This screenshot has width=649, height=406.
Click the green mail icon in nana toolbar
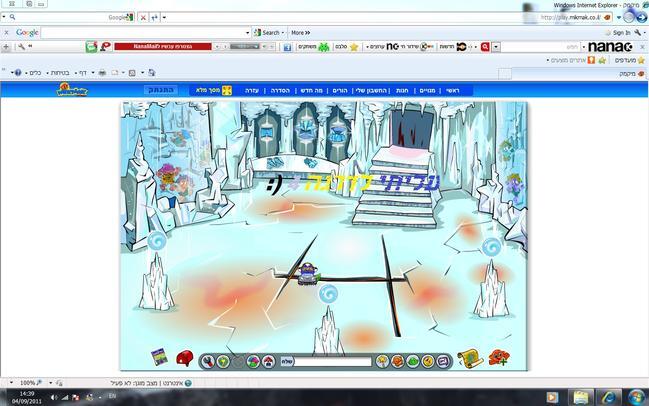[x=91, y=47]
